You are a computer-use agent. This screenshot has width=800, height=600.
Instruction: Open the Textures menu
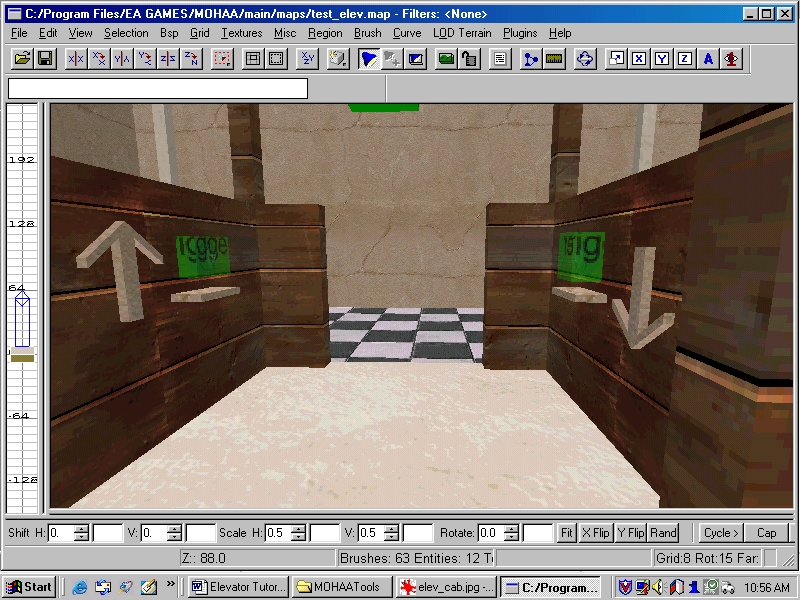coord(241,33)
